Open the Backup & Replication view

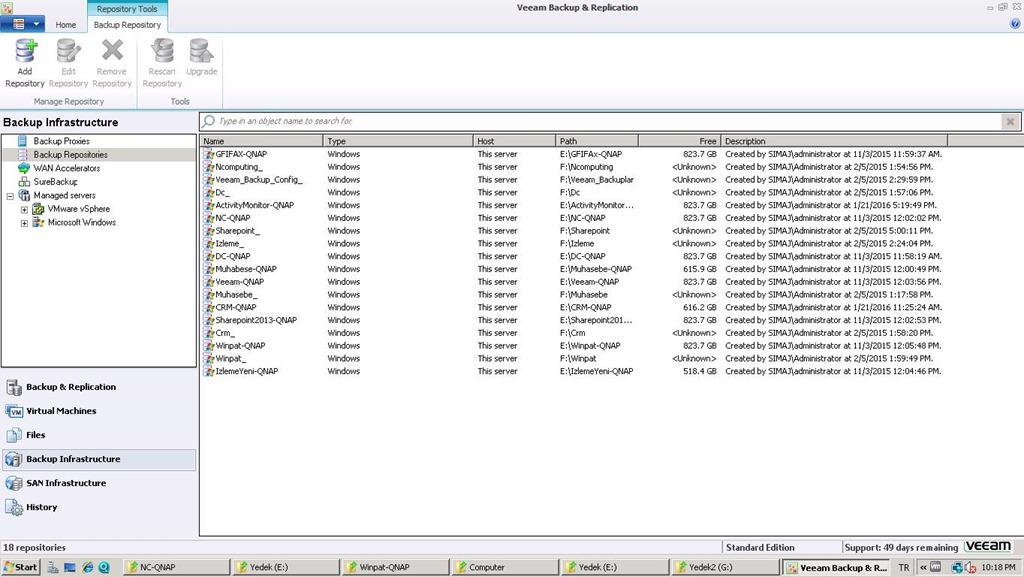(x=70, y=387)
